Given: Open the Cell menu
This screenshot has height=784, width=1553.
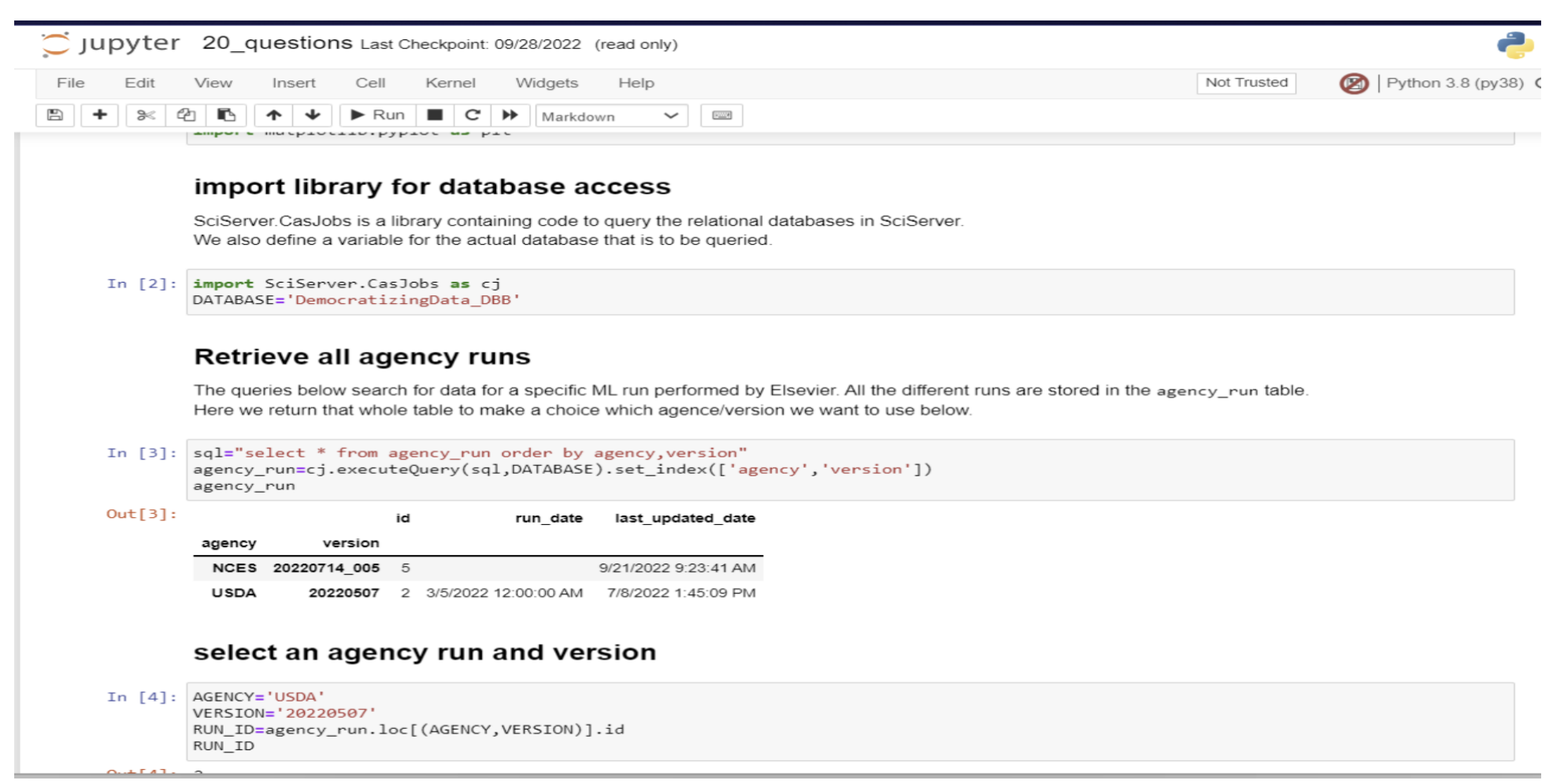Looking at the screenshot, I should click(370, 83).
